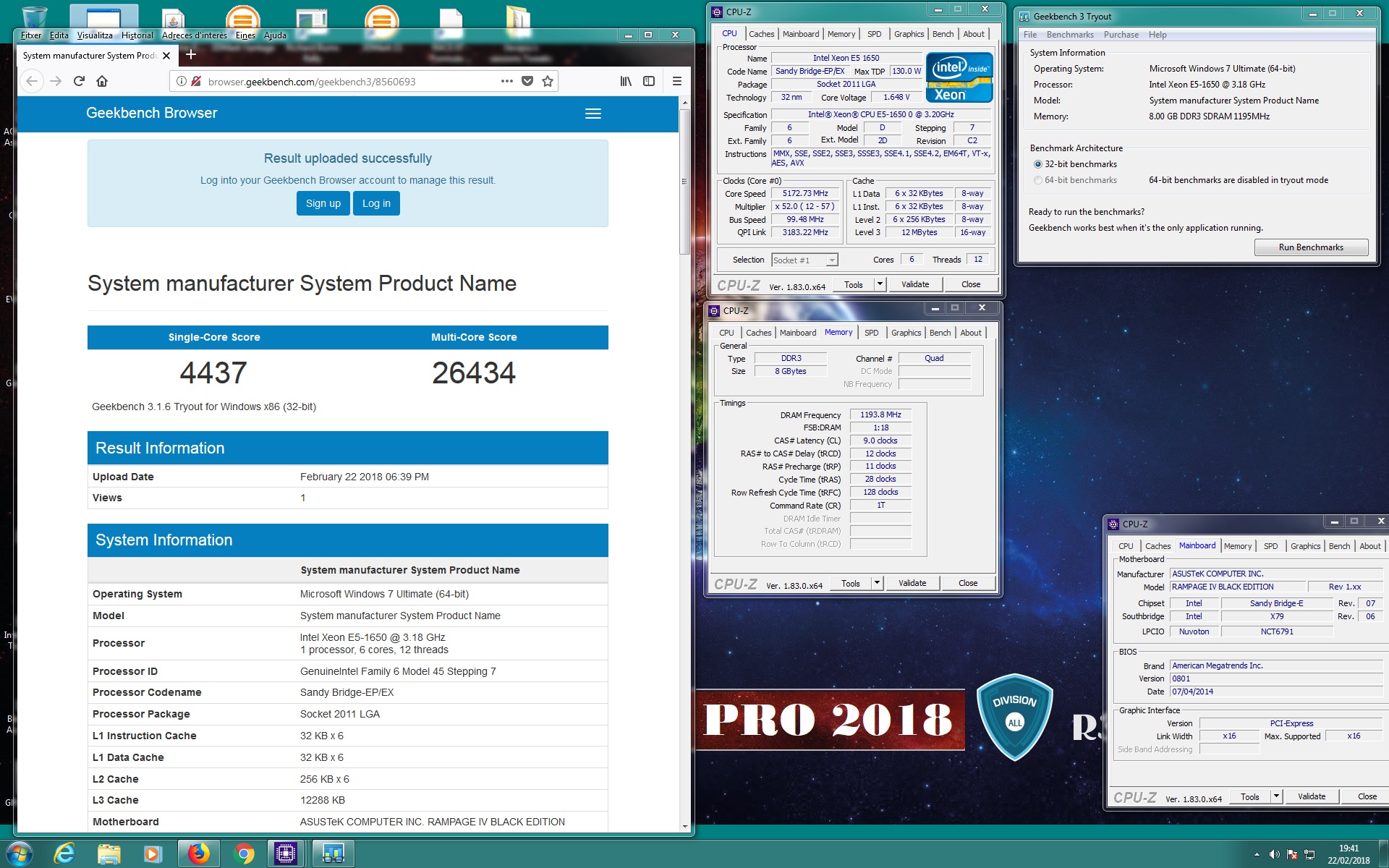Click Core Speed value 5172.73 MHz
1389x868 pixels.
(x=805, y=193)
